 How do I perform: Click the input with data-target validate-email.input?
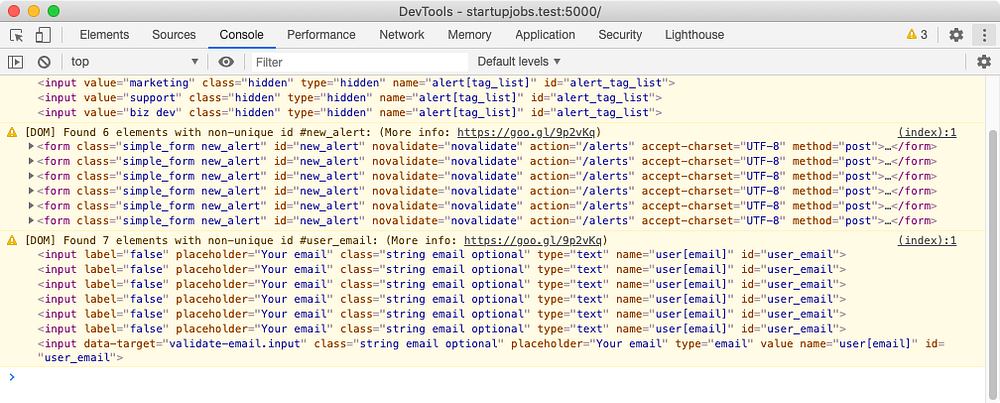click(491, 351)
